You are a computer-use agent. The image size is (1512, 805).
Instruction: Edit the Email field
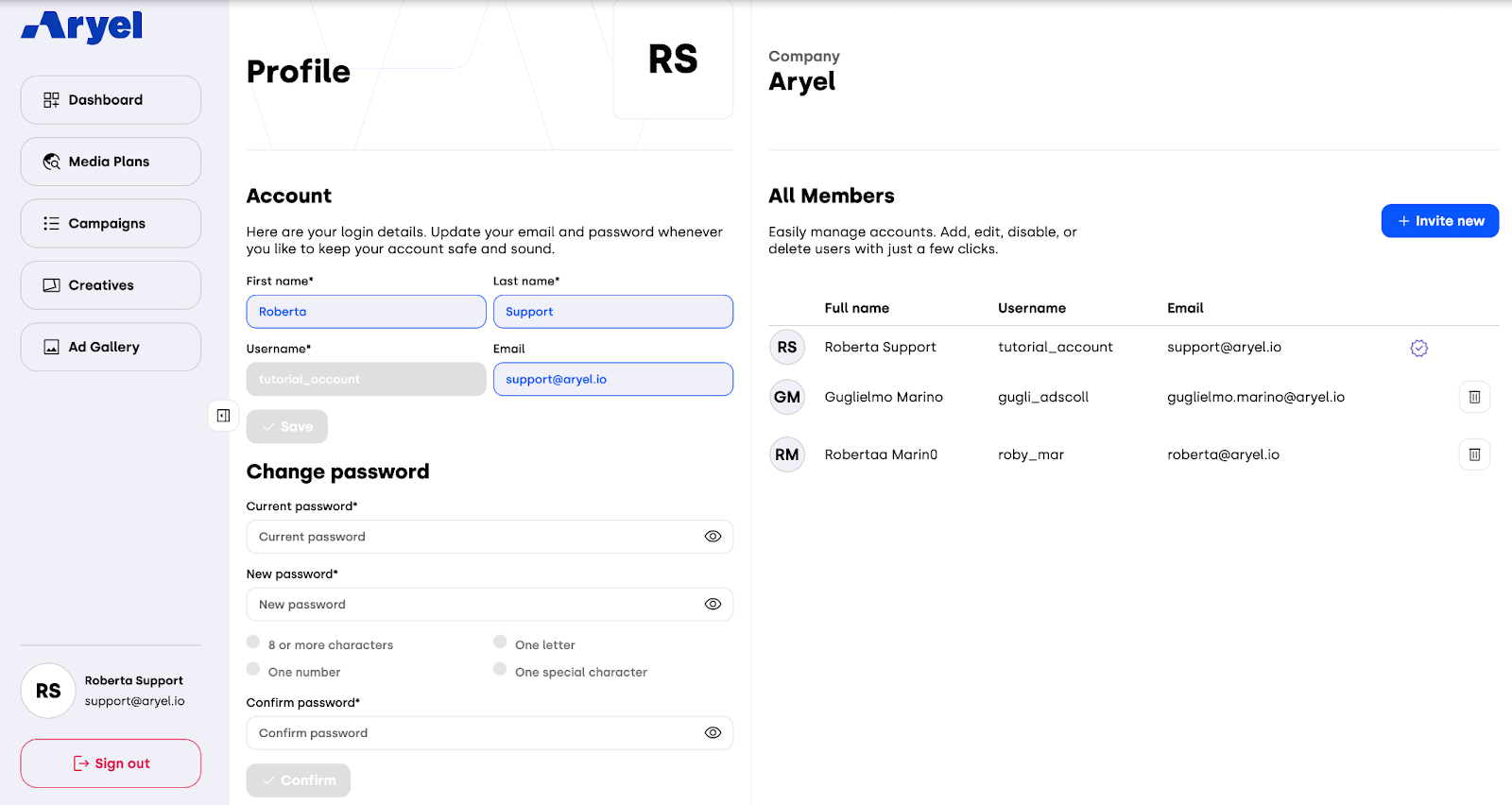click(x=613, y=379)
